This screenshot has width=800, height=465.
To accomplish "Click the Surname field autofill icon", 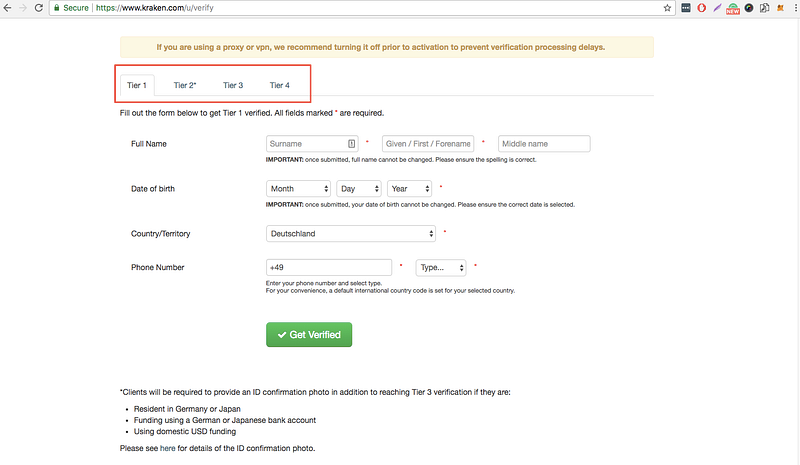I will (x=352, y=144).
